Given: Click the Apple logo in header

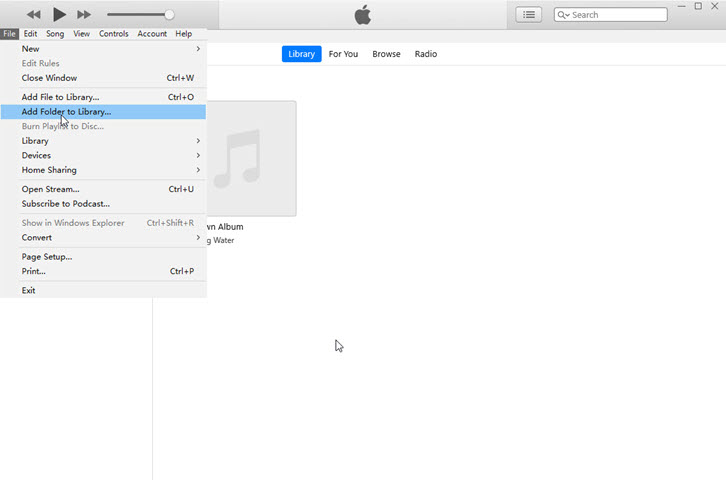Looking at the screenshot, I should coord(363,15).
